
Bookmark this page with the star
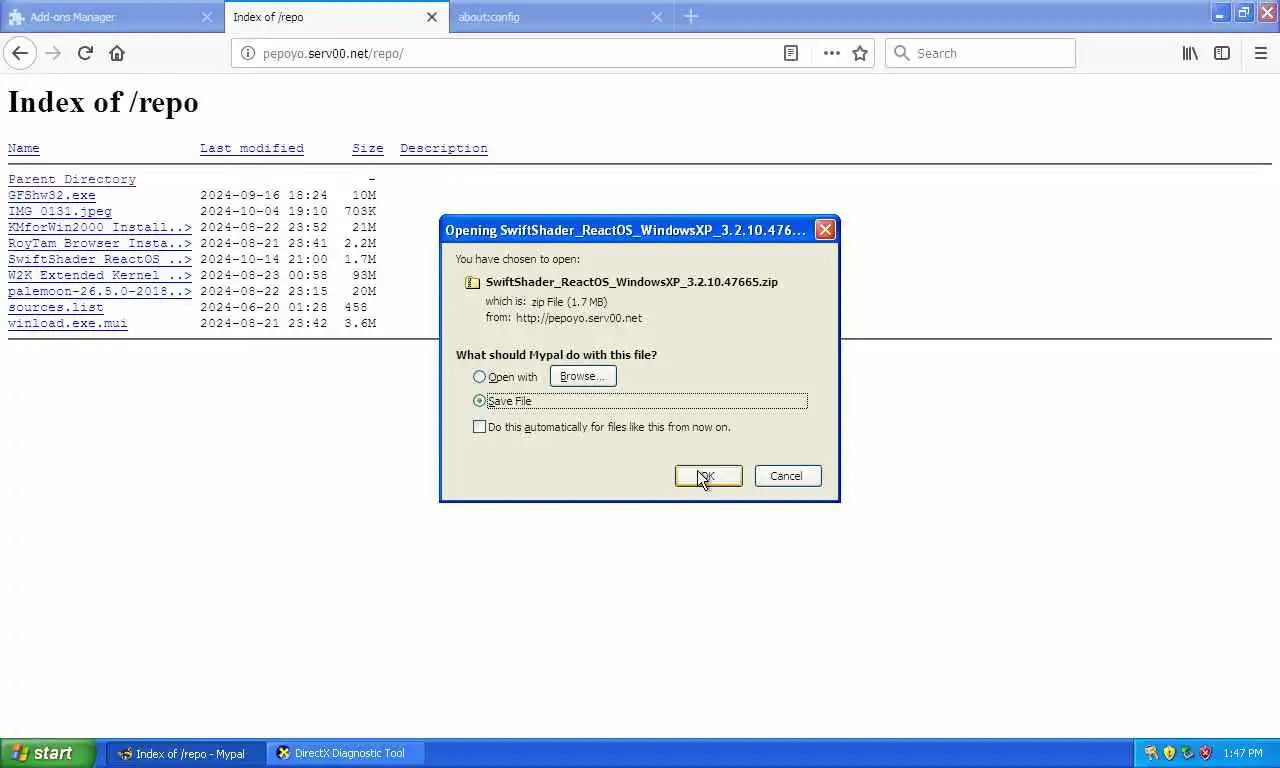860,53
